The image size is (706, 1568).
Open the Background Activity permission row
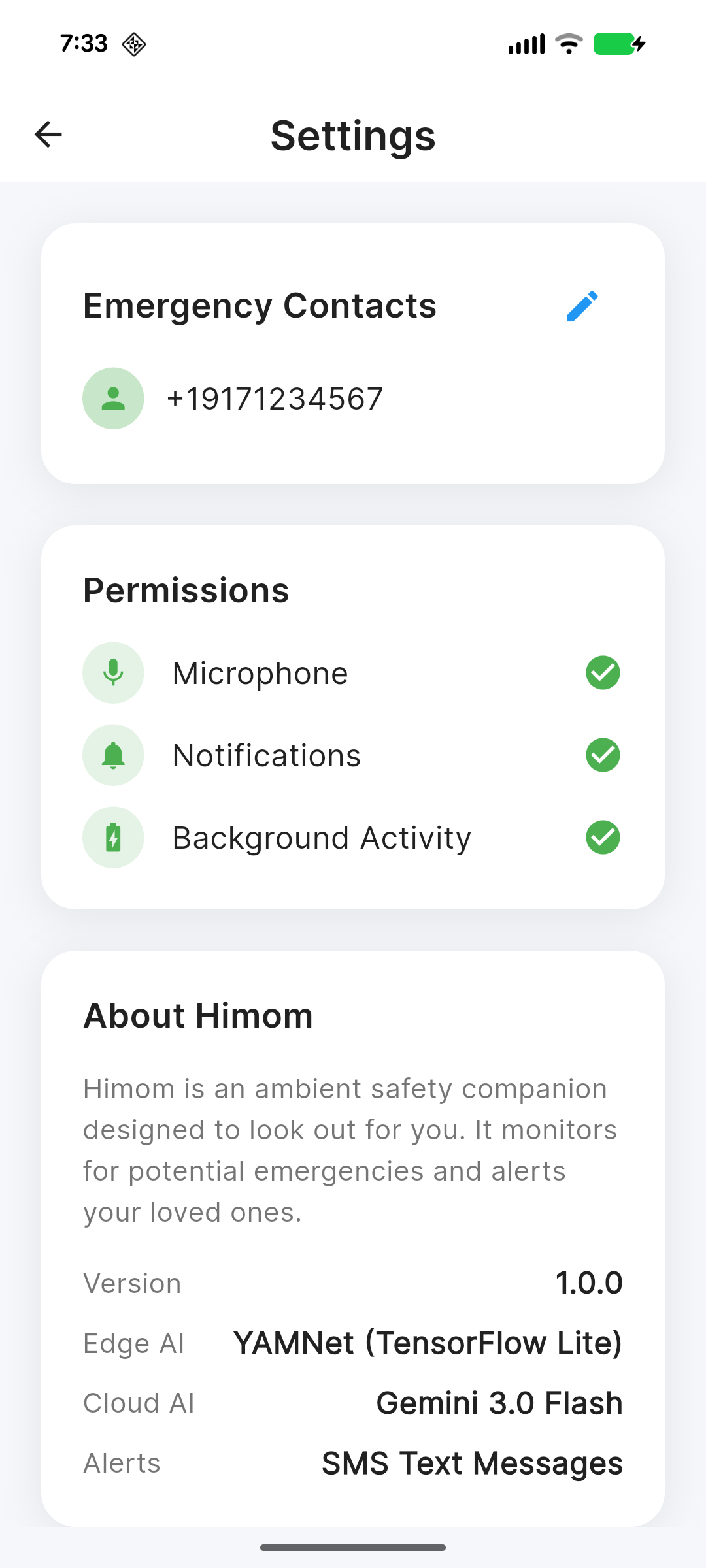[352, 838]
